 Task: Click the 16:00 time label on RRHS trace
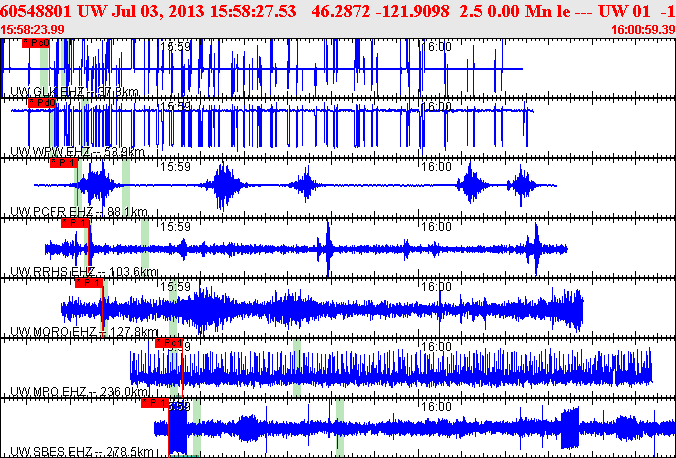pos(436,226)
